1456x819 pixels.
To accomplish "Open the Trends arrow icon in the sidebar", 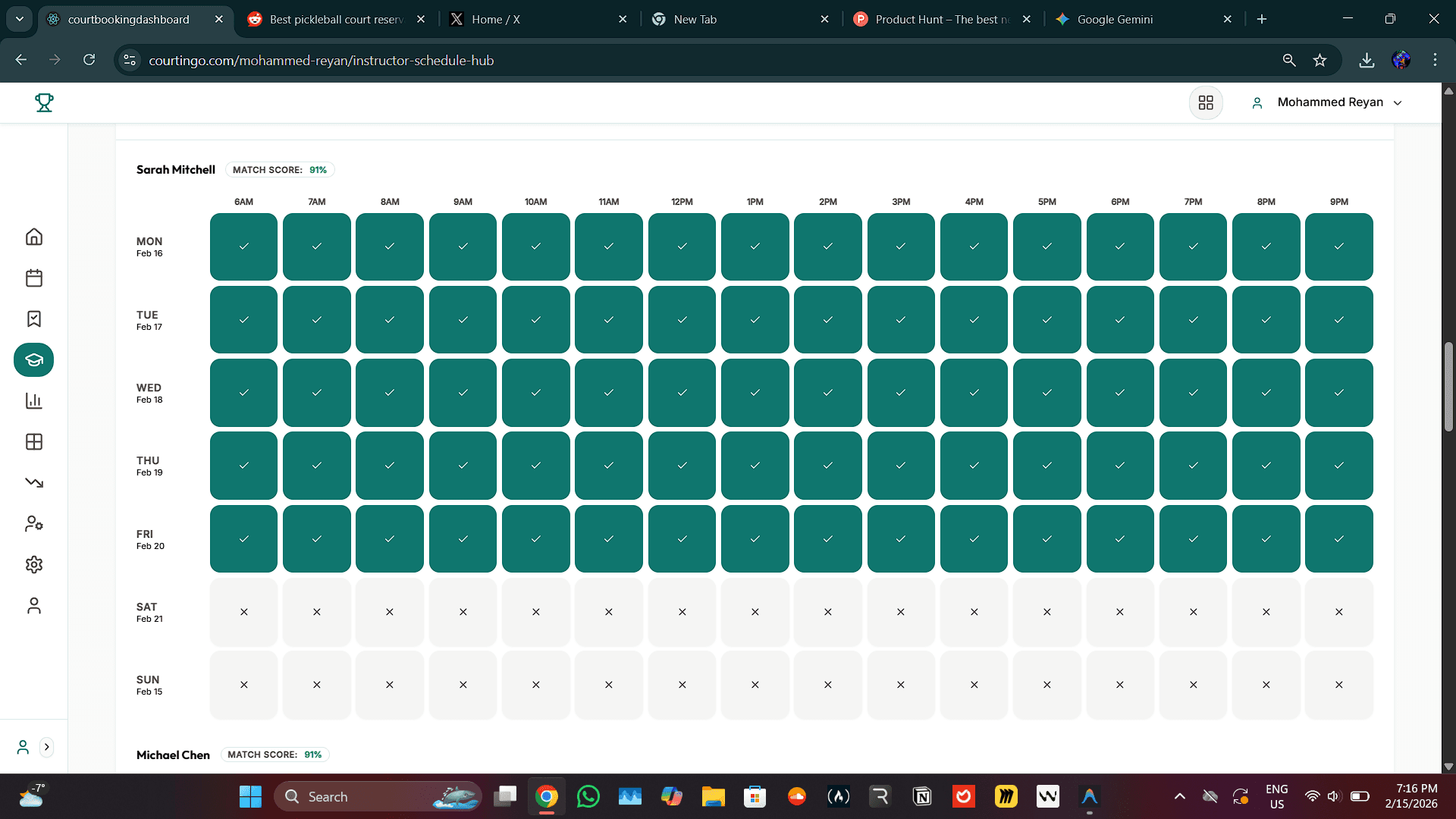I will pyautogui.click(x=33, y=483).
